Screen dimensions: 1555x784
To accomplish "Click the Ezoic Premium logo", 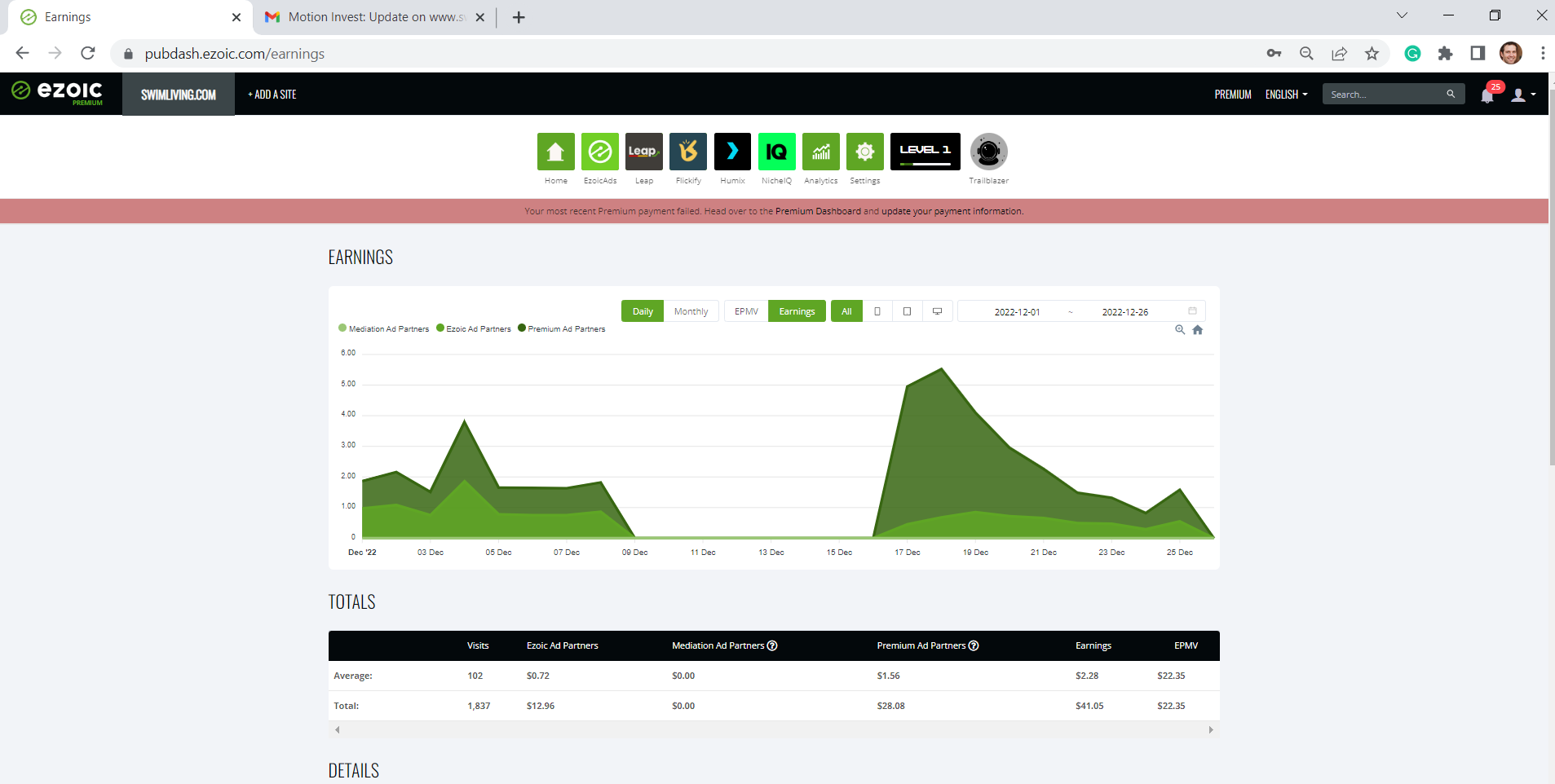I will [x=58, y=93].
